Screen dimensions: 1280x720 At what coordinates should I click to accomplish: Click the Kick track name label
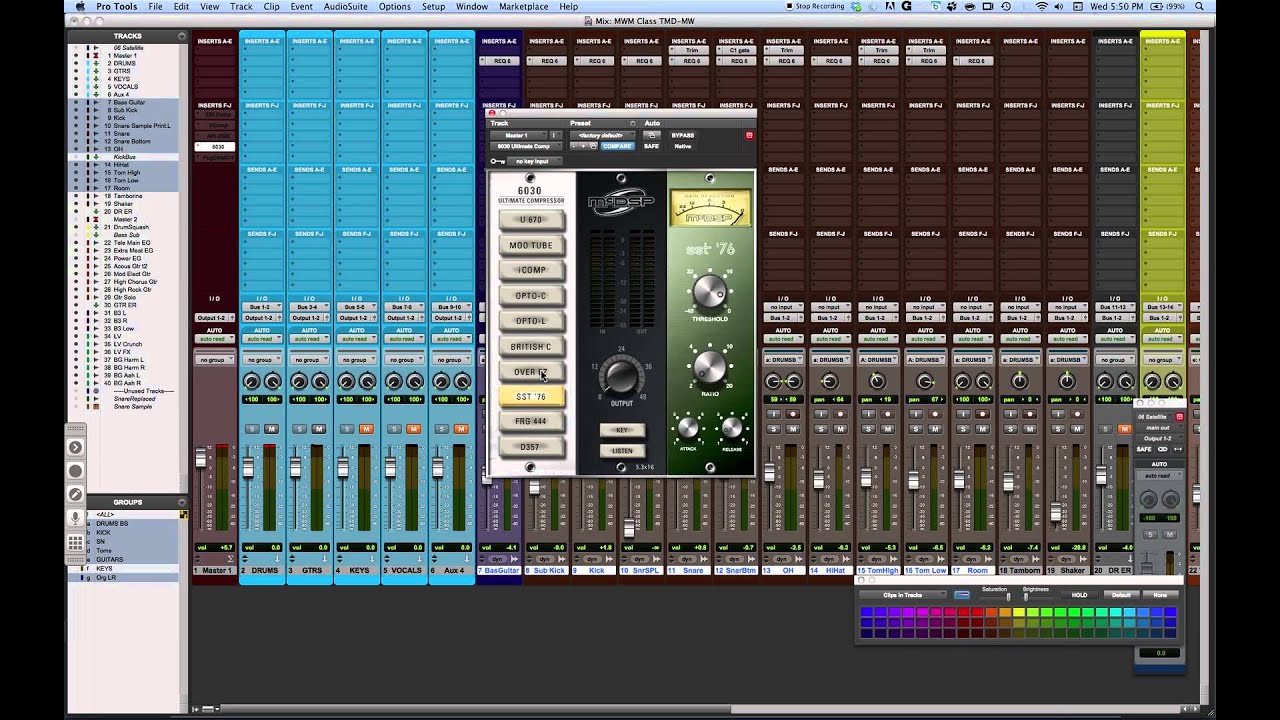click(x=596, y=570)
